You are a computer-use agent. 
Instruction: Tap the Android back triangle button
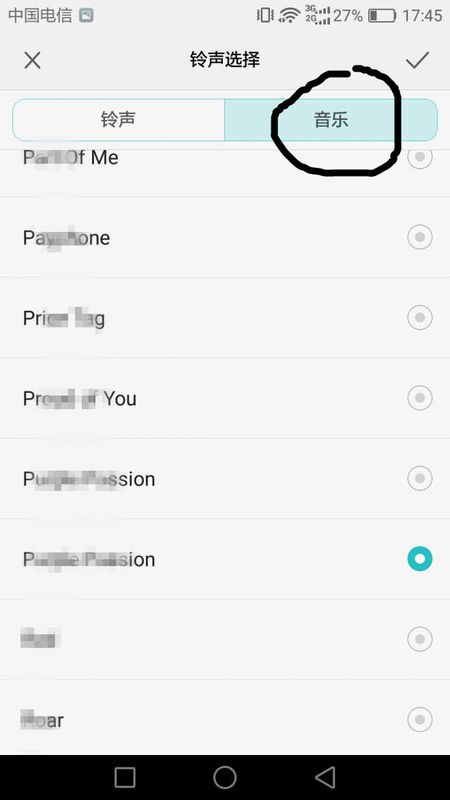pyautogui.click(x=324, y=778)
